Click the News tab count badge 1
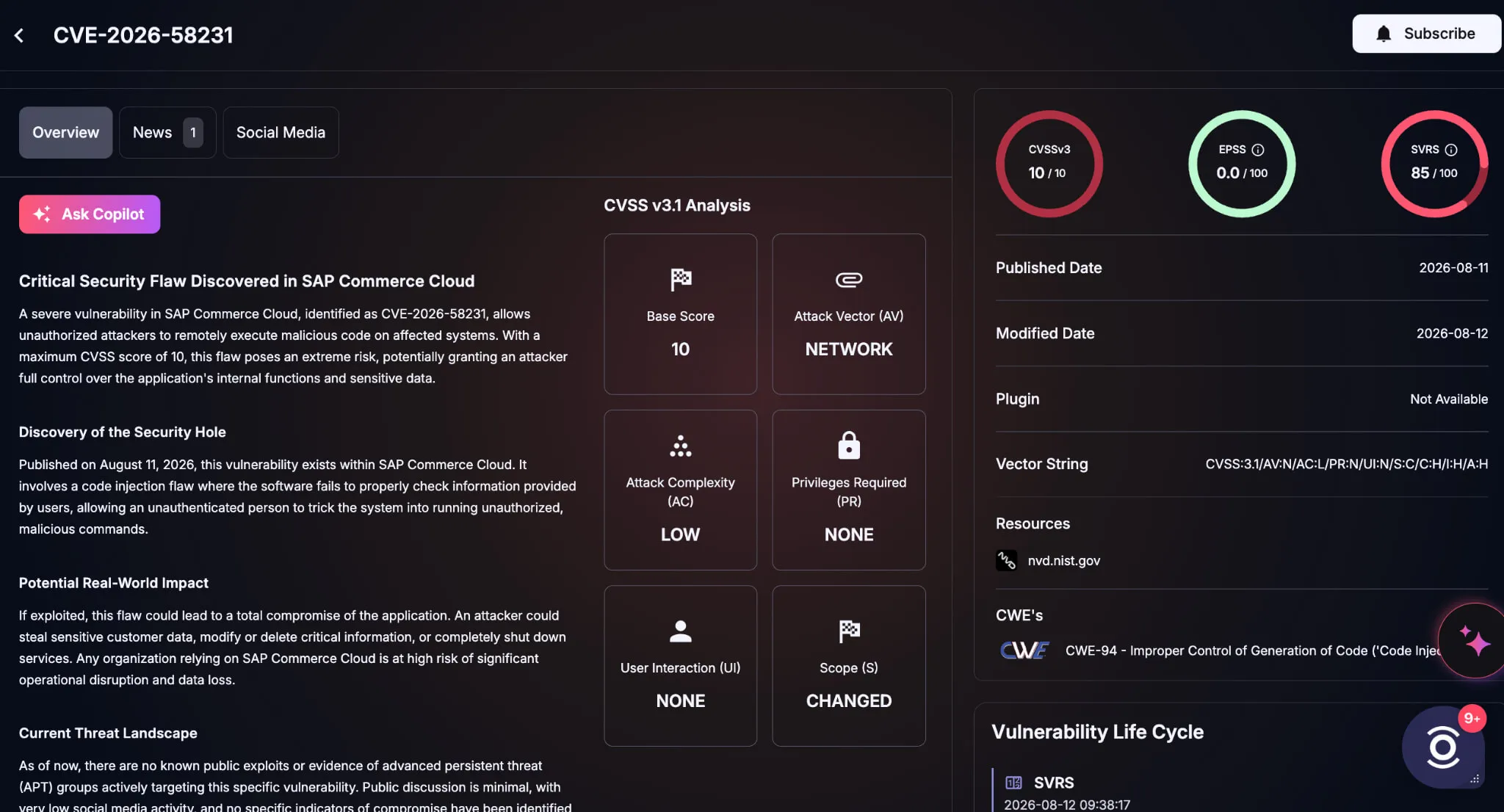The image size is (1504, 812). [x=193, y=133]
